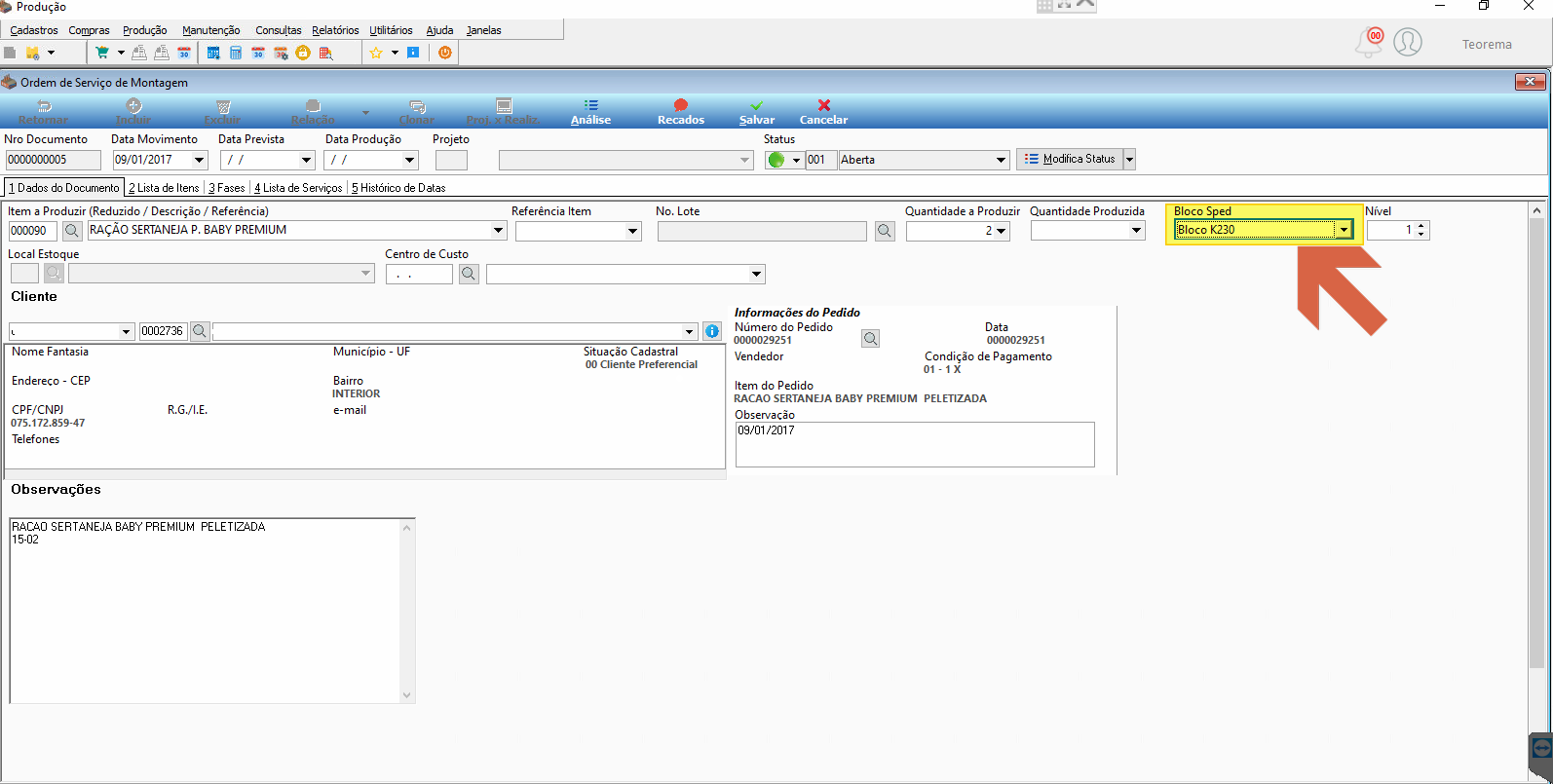The width and height of the screenshot is (1553, 784).
Task: Open the Data Movimento date dropdown
Action: 200,160
